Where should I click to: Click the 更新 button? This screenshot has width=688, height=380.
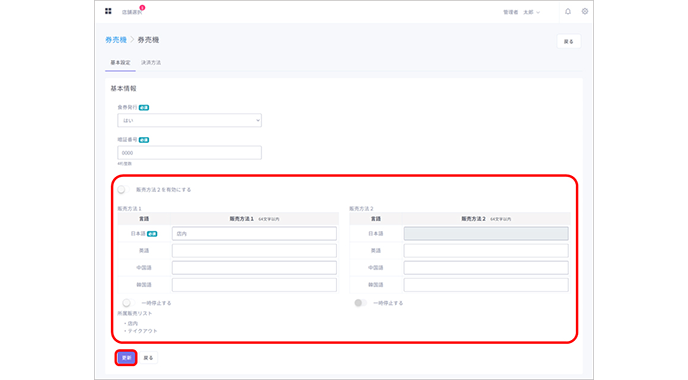point(126,358)
